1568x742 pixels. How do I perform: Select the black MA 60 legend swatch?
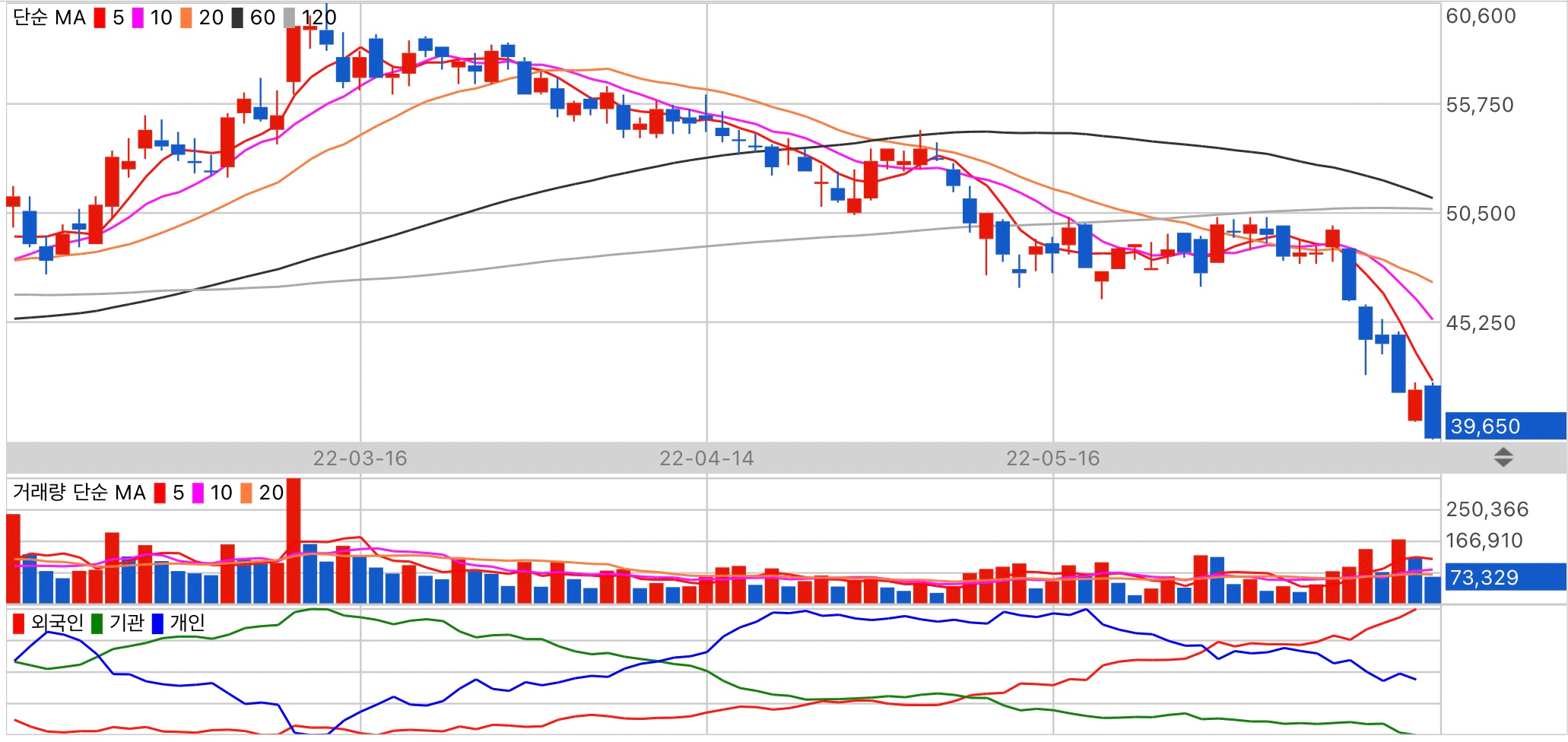tap(237, 17)
